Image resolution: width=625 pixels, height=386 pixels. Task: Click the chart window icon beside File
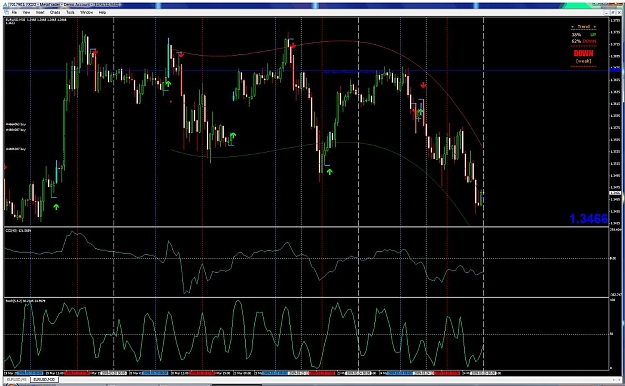click(6, 12)
